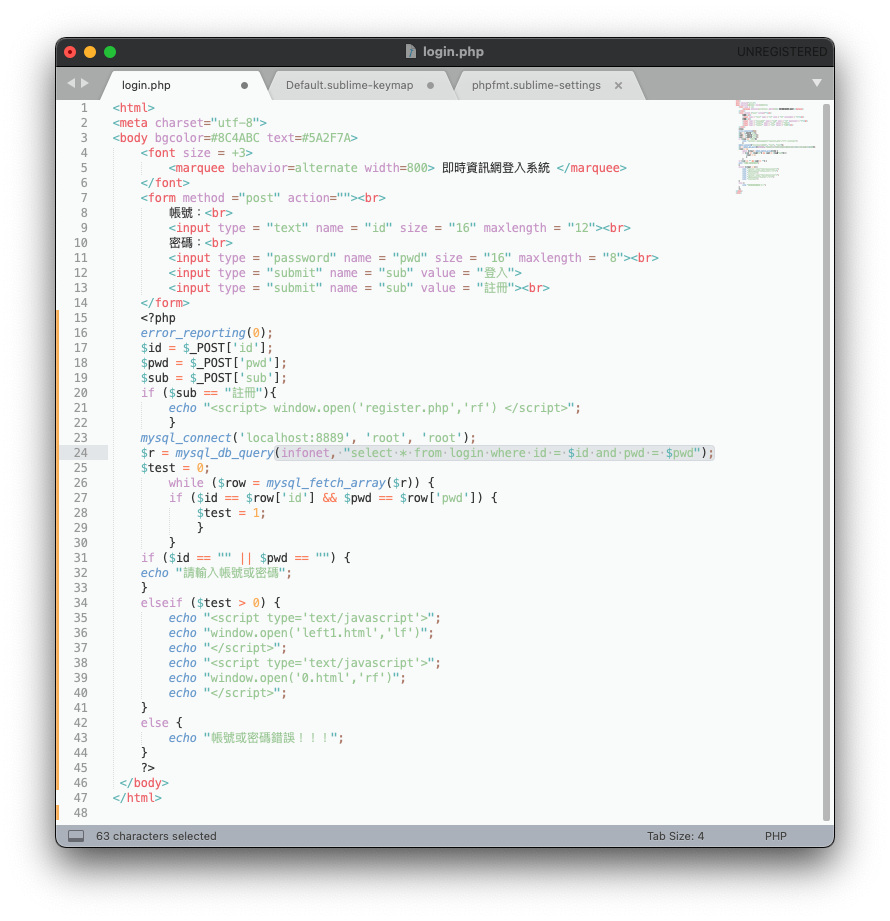Click the selected SQL select query string
Viewport: 890px width, 921px height.
(x=522, y=453)
